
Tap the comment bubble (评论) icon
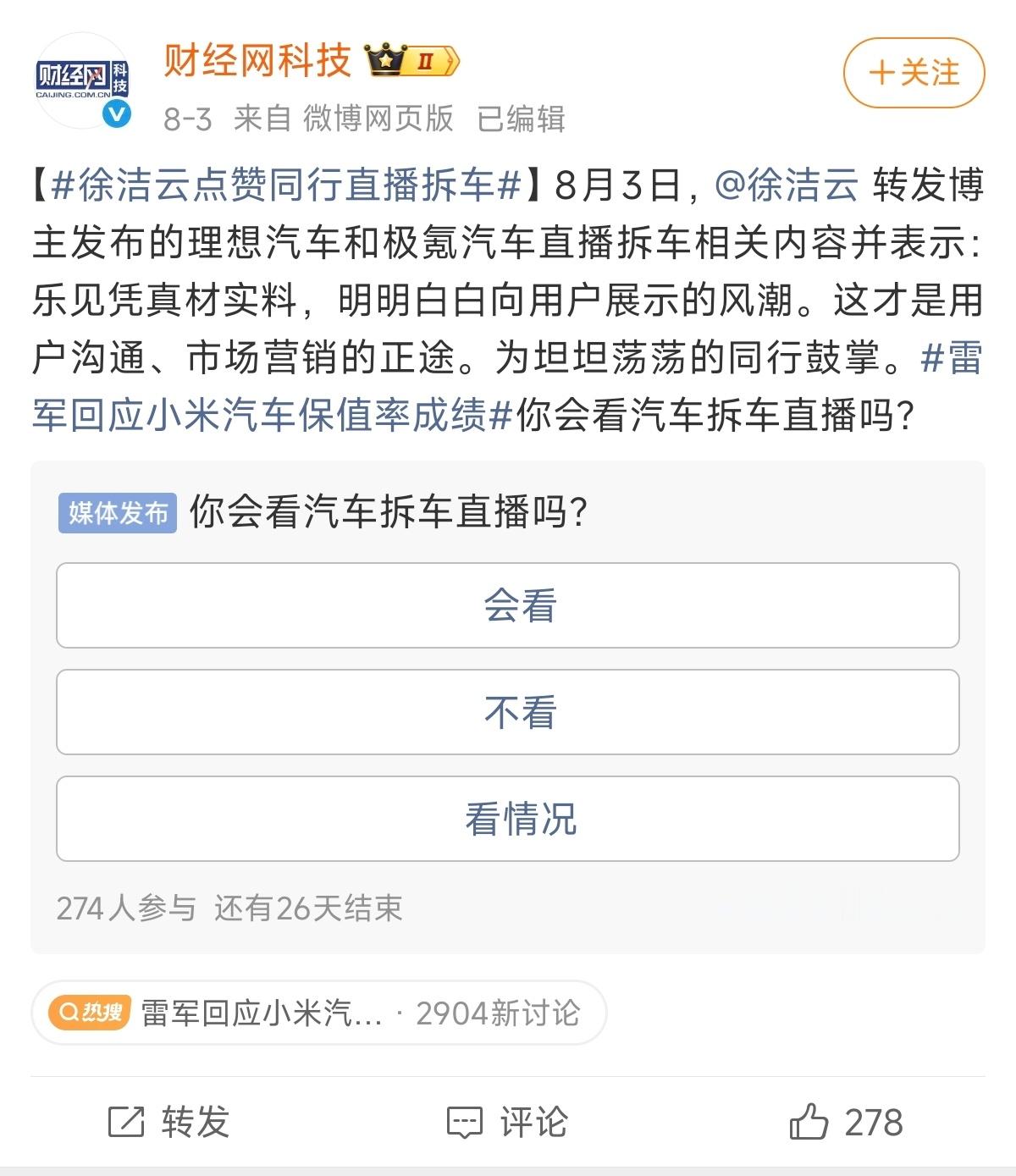(464, 1123)
